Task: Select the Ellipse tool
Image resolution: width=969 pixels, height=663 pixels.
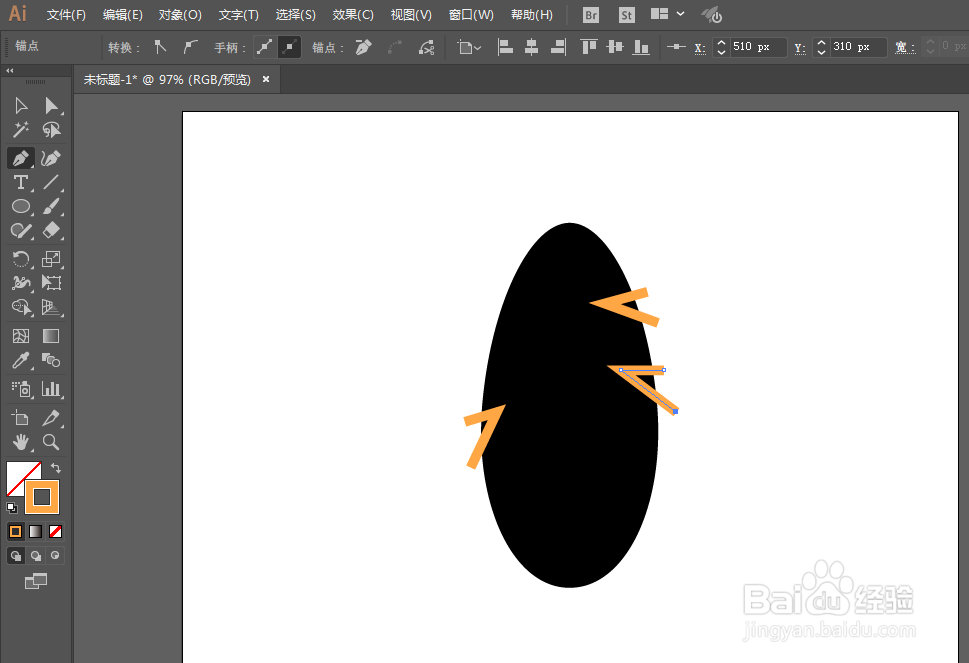Action: (x=20, y=206)
